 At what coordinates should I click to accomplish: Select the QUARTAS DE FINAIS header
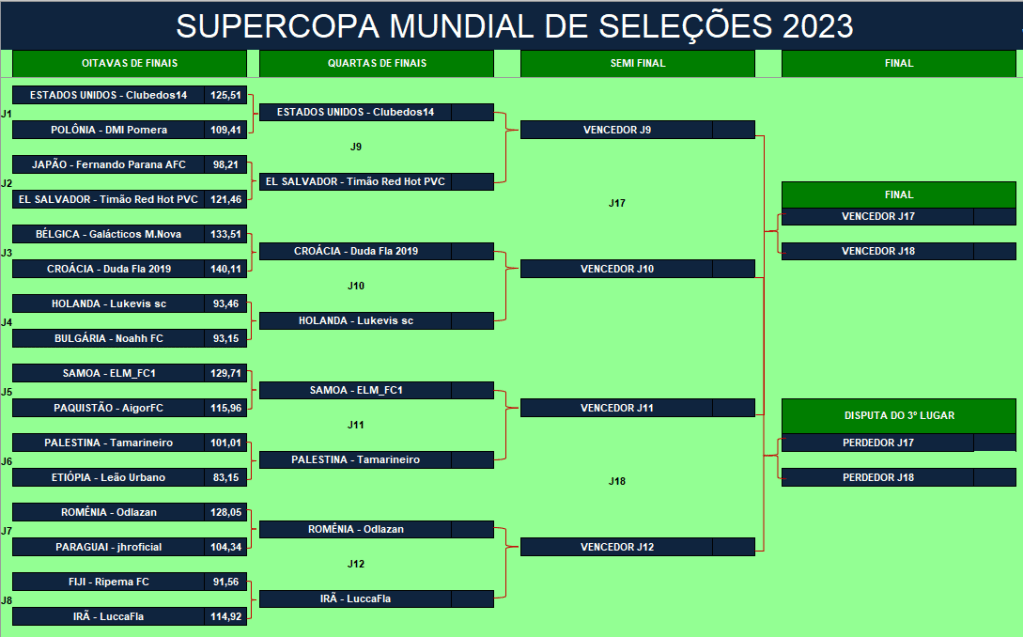pyautogui.click(x=376, y=63)
